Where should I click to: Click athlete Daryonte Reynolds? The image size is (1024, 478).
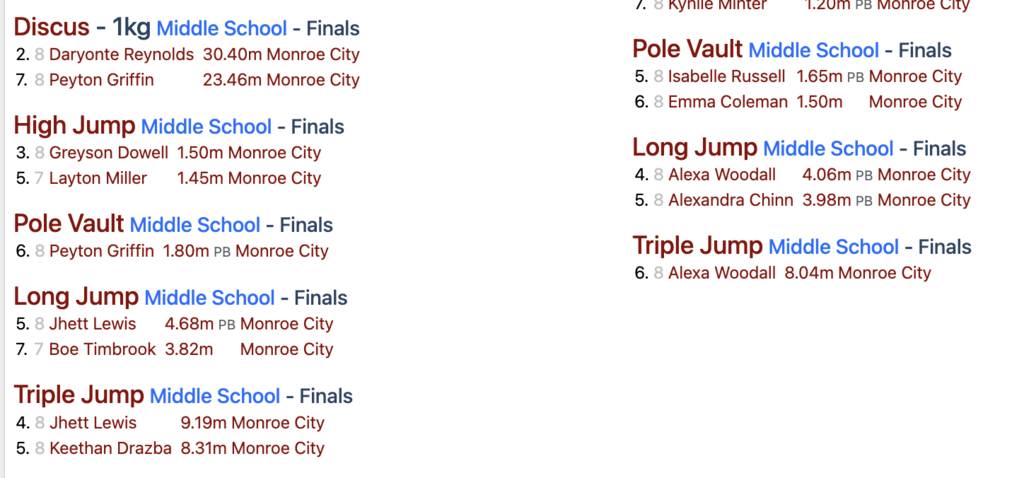pos(121,55)
